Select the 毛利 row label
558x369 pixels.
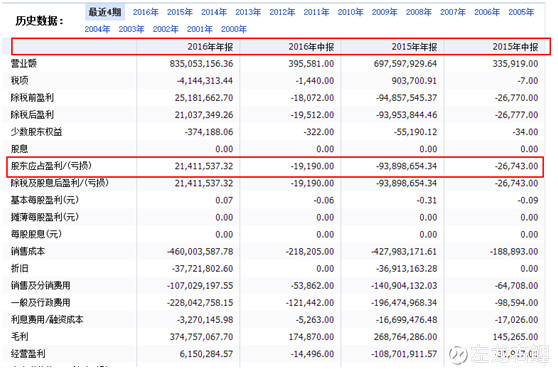(20, 337)
